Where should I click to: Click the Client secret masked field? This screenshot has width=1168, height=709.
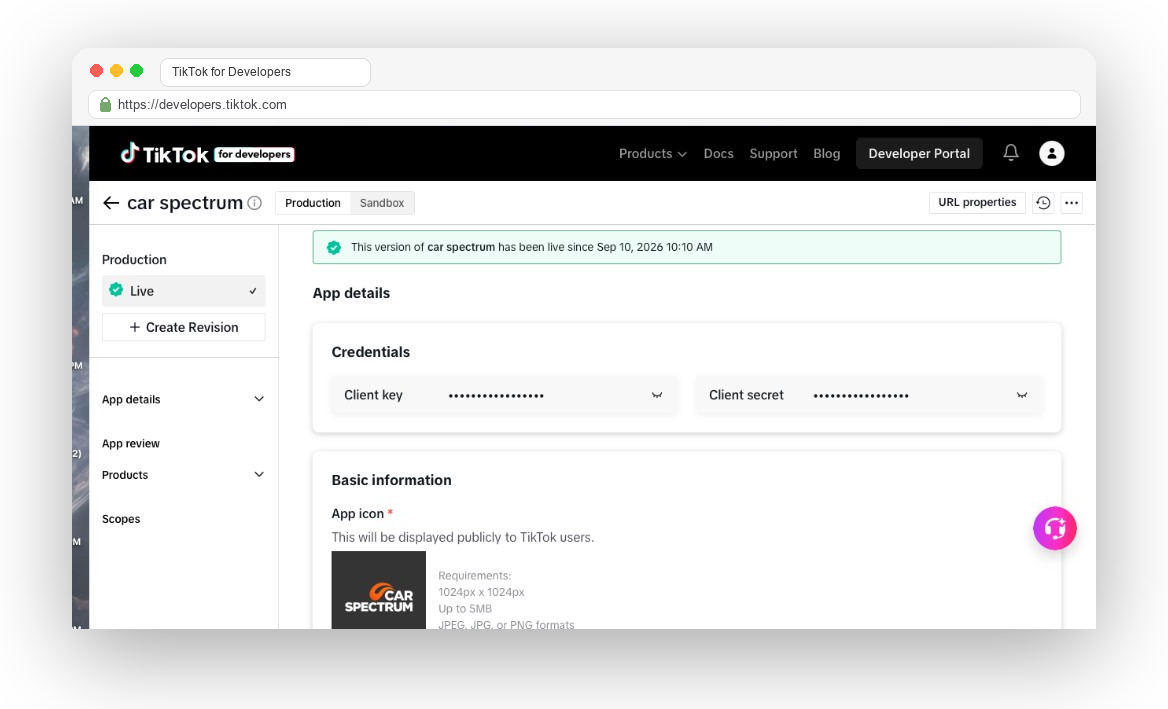(869, 395)
